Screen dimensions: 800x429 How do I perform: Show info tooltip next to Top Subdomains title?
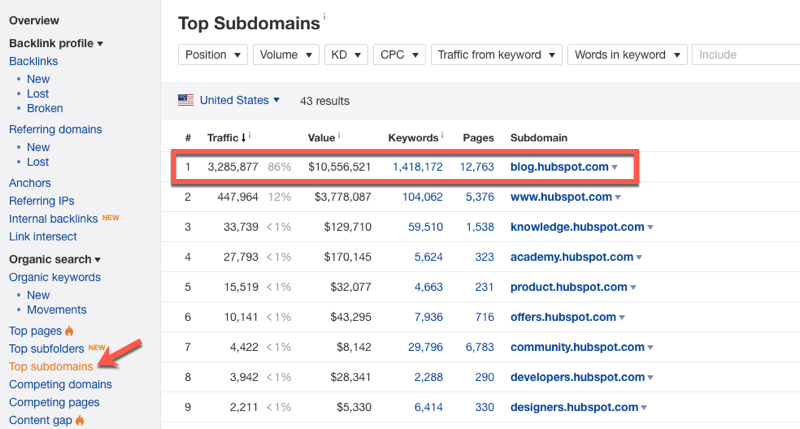[x=324, y=16]
